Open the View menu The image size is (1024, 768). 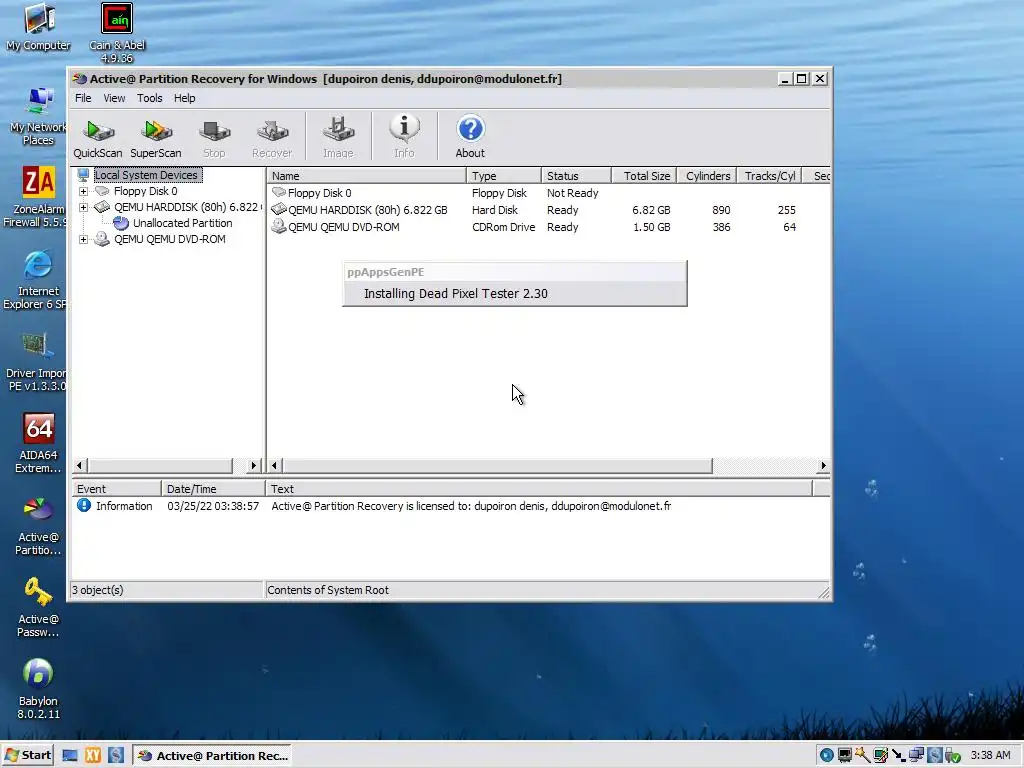pos(114,98)
